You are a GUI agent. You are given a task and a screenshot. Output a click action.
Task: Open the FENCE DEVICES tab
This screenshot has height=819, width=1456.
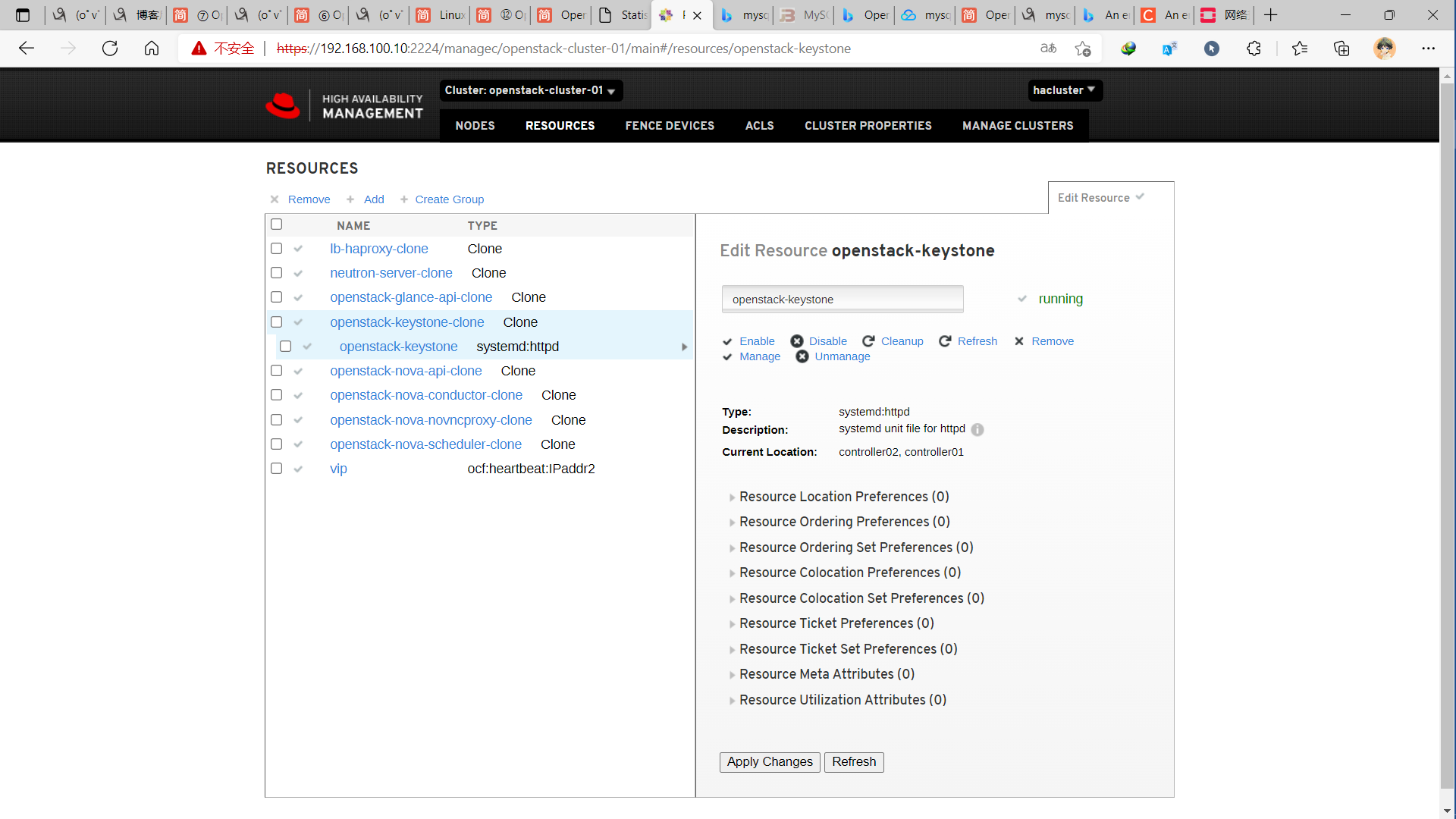[670, 126]
